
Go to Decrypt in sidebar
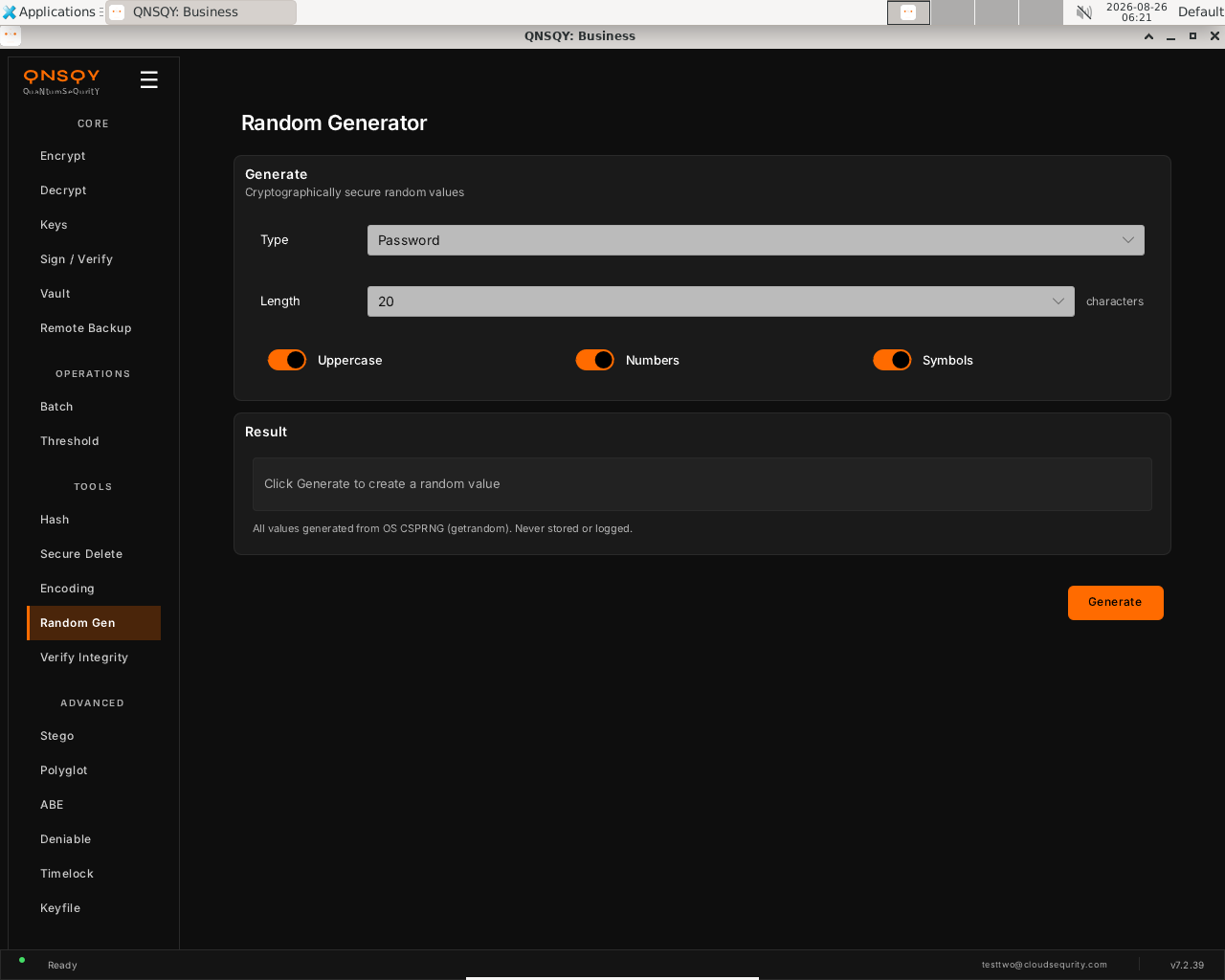click(x=94, y=190)
